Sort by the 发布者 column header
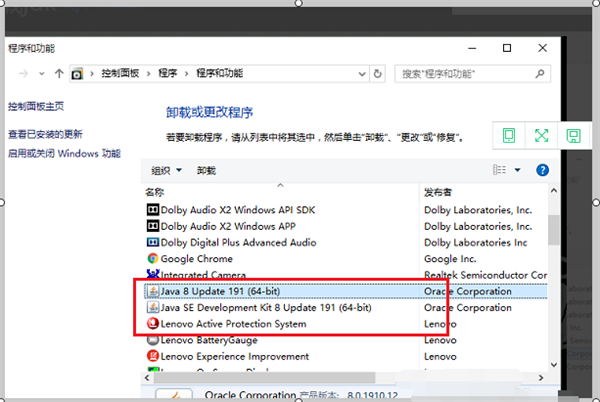The height and width of the screenshot is (402, 600). [x=438, y=192]
